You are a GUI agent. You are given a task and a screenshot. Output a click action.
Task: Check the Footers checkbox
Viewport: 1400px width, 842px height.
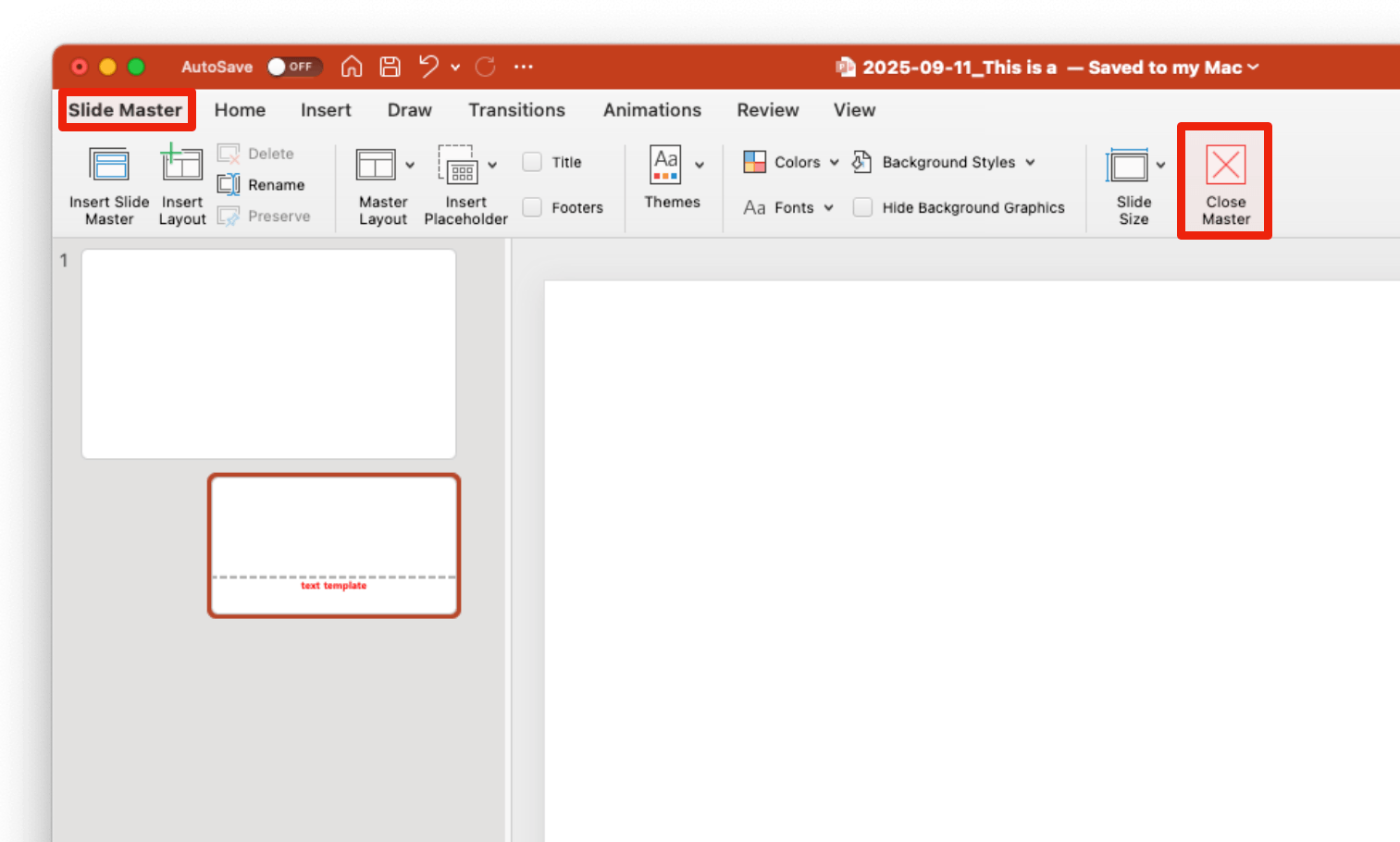click(x=532, y=207)
